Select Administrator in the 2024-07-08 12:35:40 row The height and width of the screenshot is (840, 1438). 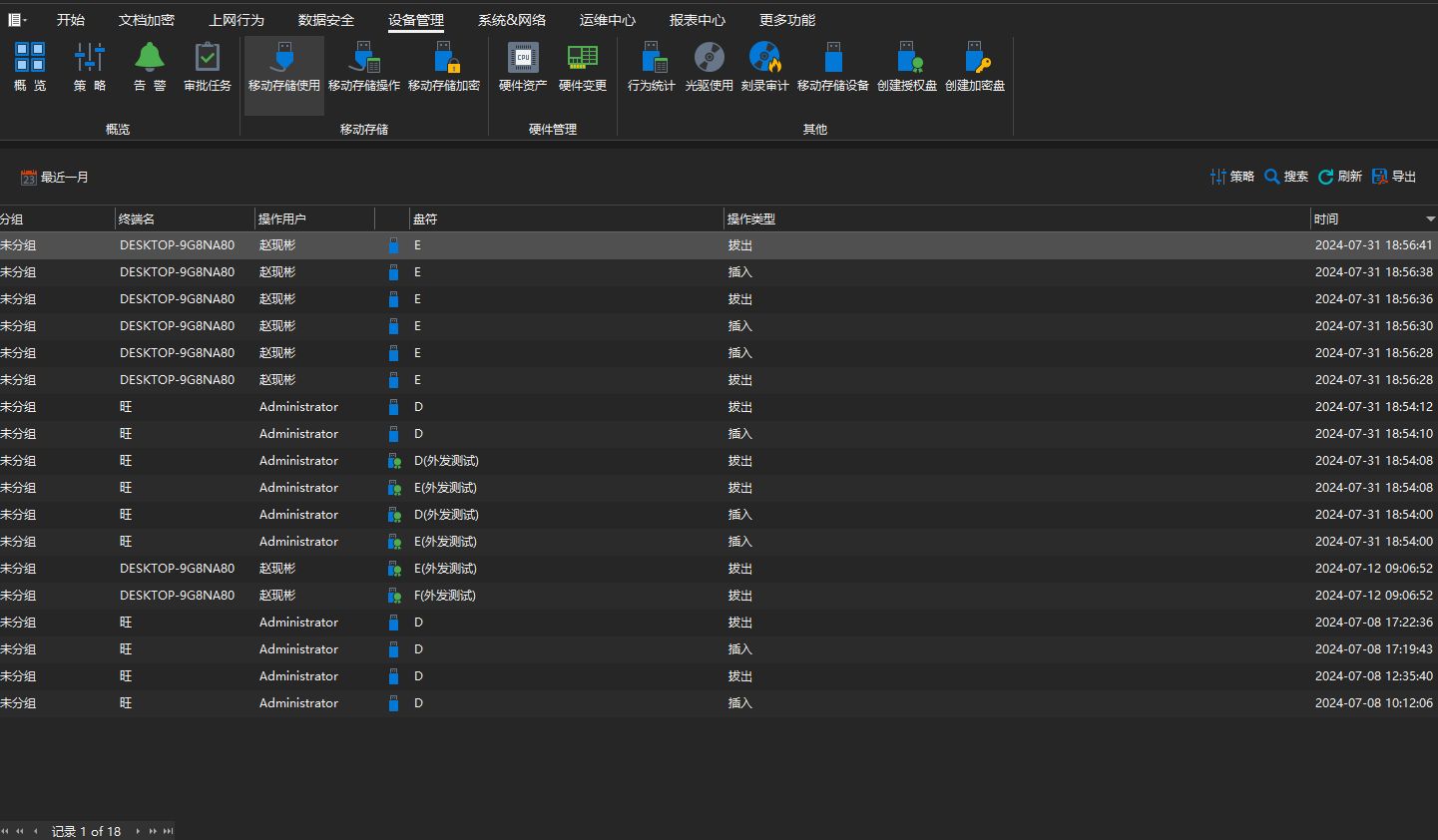click(298, 676)
